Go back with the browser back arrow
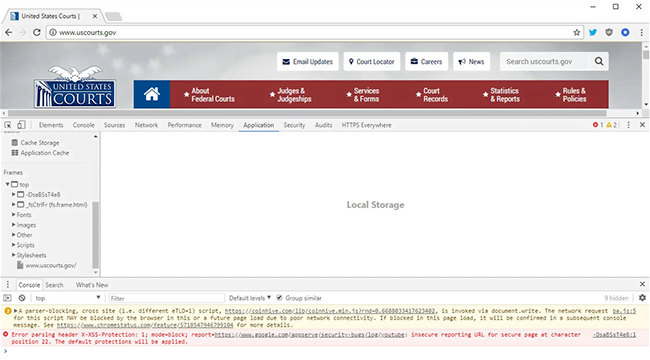Viewport: 650px width, 360px height. (9, 32)
